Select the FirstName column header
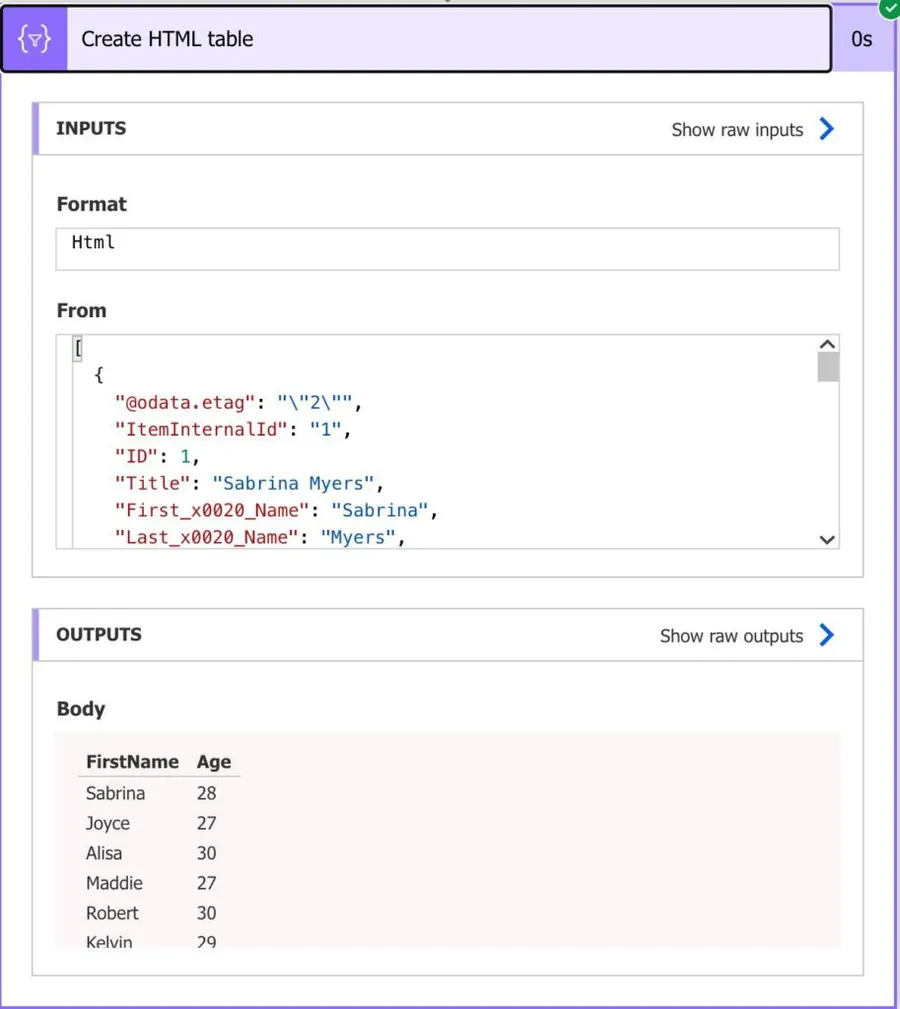The height and width of the screenshot is (1009, 900). (x=132, y=762)
